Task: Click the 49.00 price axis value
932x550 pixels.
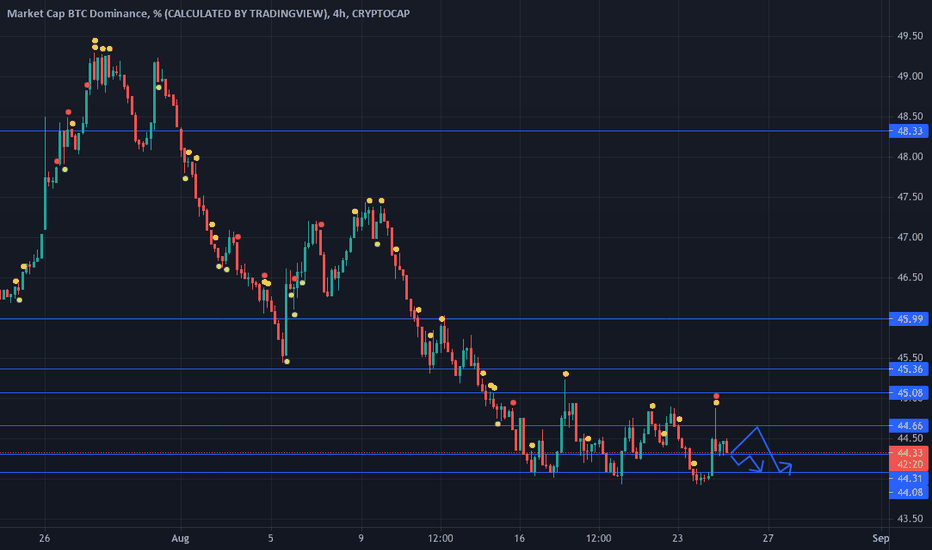Action: pyautogui.click(x=910, y=76)
